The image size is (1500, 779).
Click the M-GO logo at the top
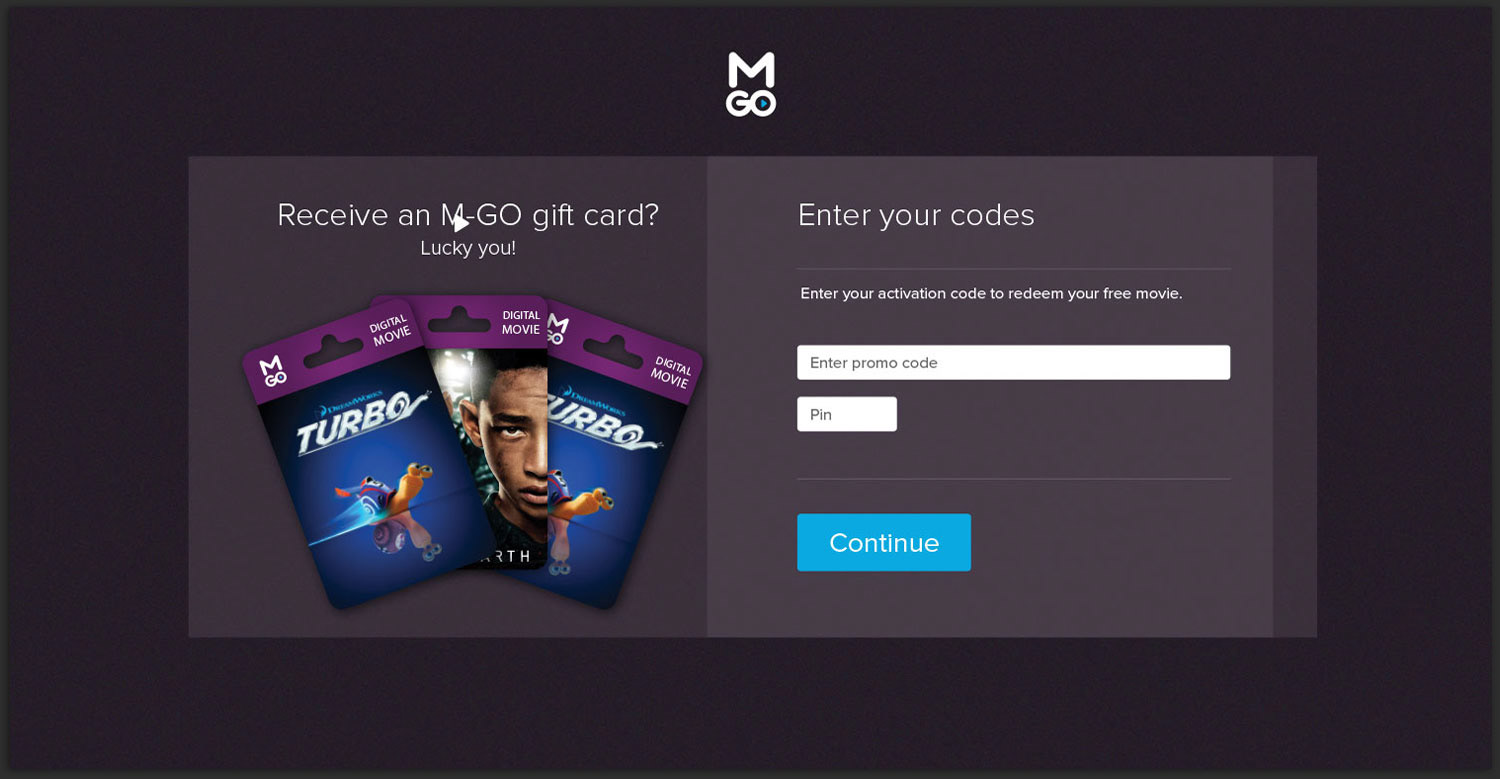[751, 85]
